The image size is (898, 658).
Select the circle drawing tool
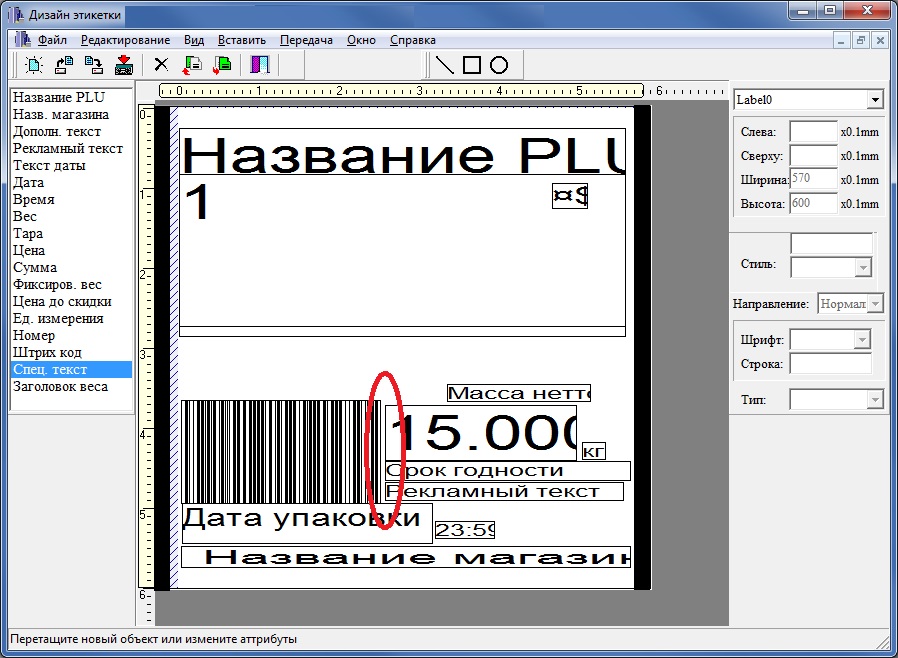click(499, 65)
